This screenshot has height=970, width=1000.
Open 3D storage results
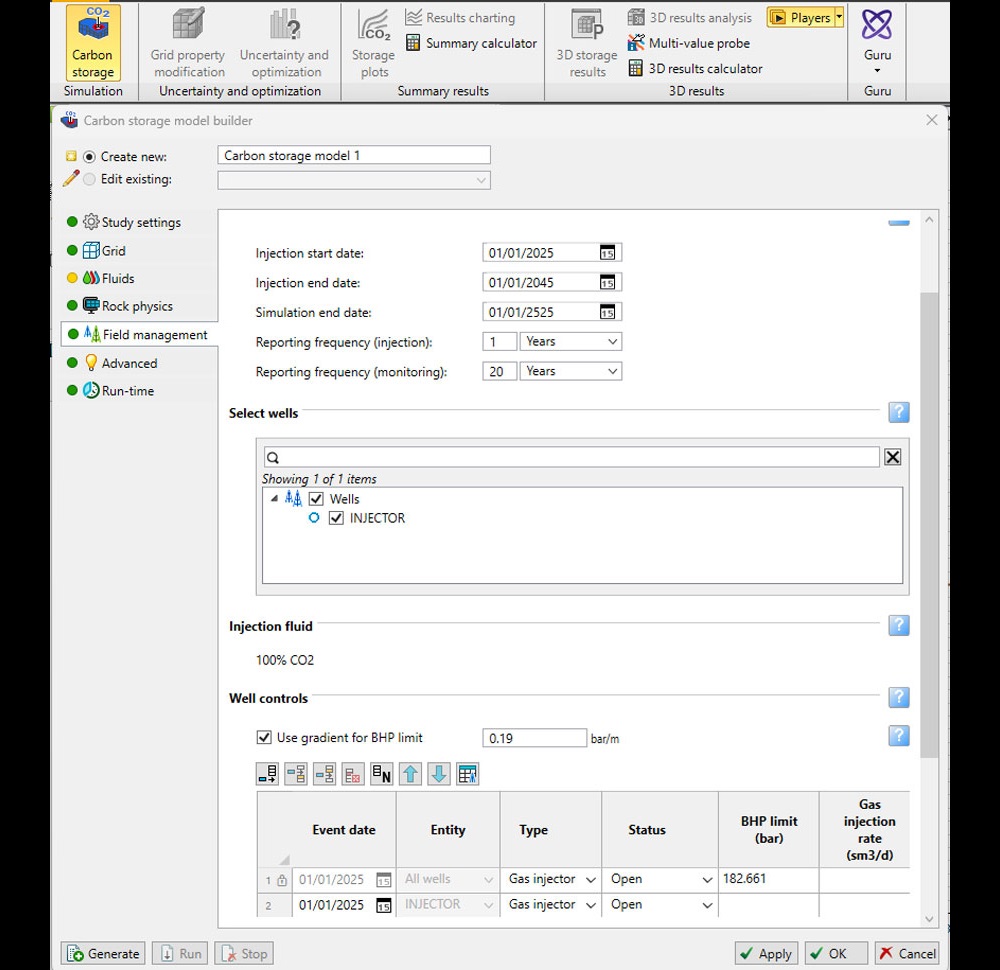587,43
